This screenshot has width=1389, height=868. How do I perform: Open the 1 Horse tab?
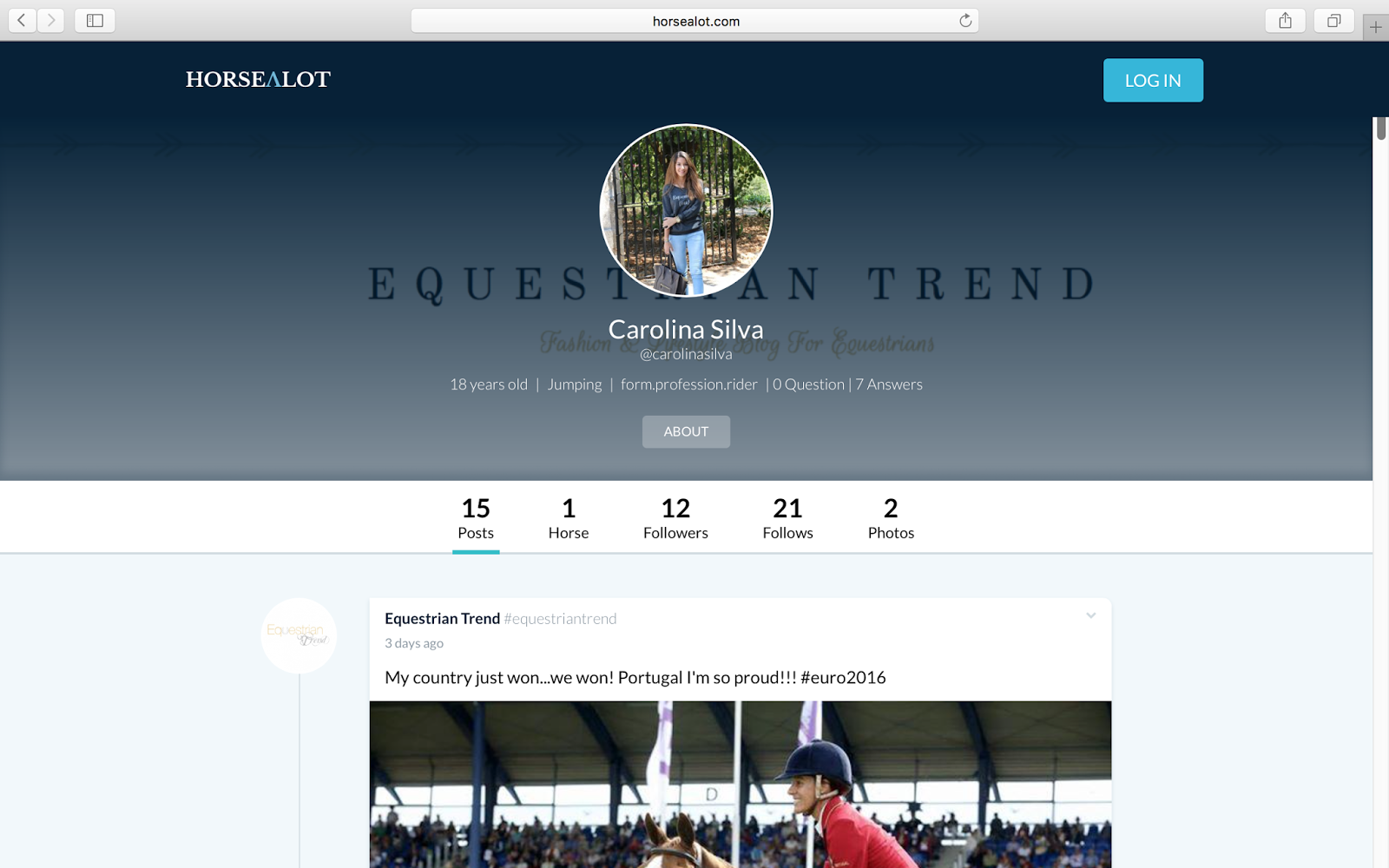[569, 518]
